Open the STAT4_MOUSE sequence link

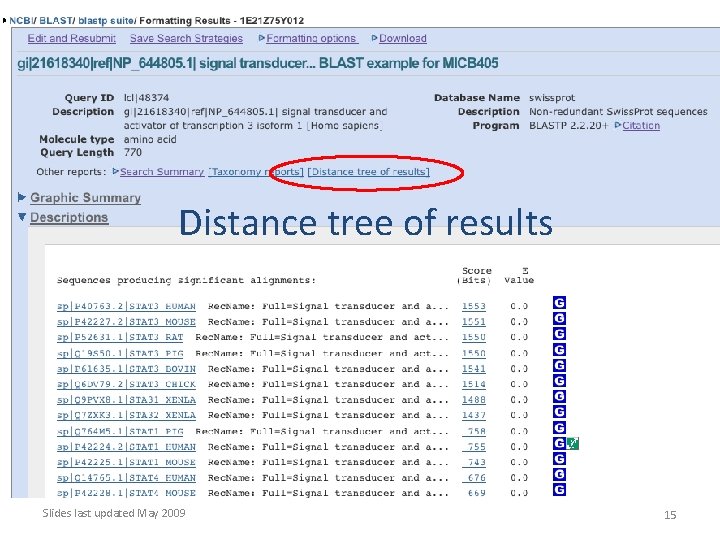pos(126,493)
